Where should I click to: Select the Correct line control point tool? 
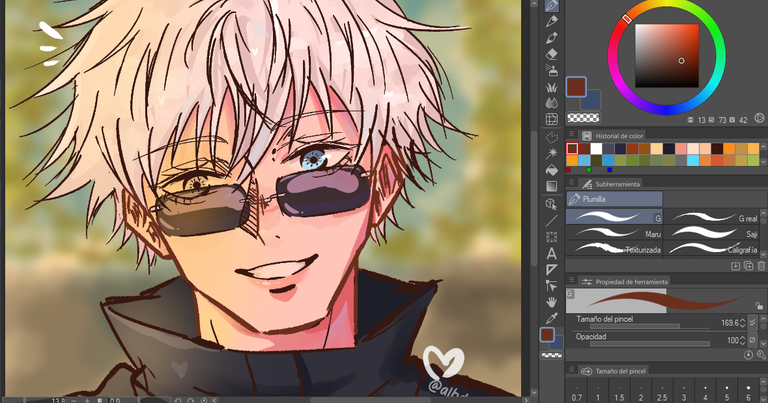pos(552,286)
